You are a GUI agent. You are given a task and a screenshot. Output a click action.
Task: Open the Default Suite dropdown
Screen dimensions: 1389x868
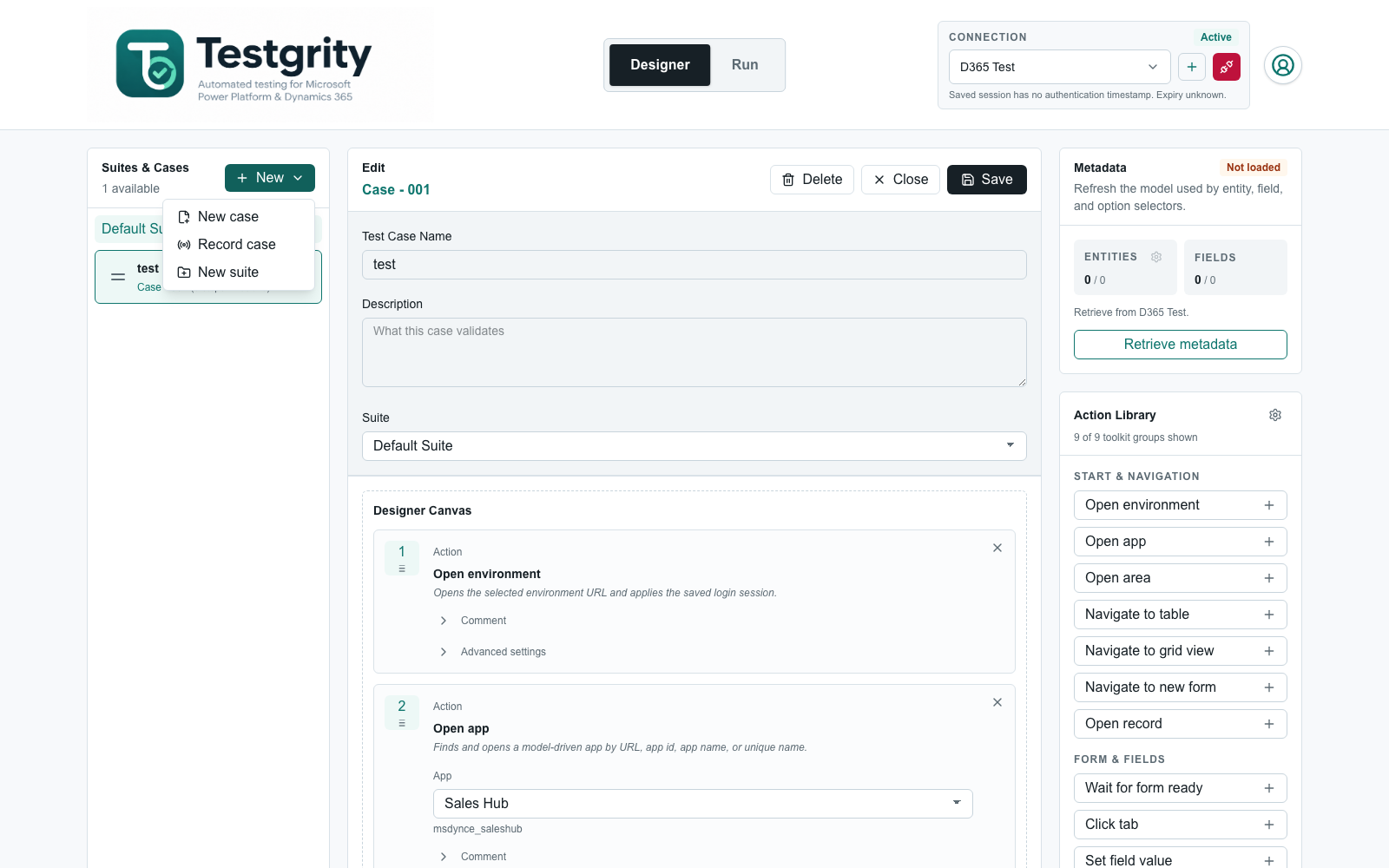click(694, 446)
